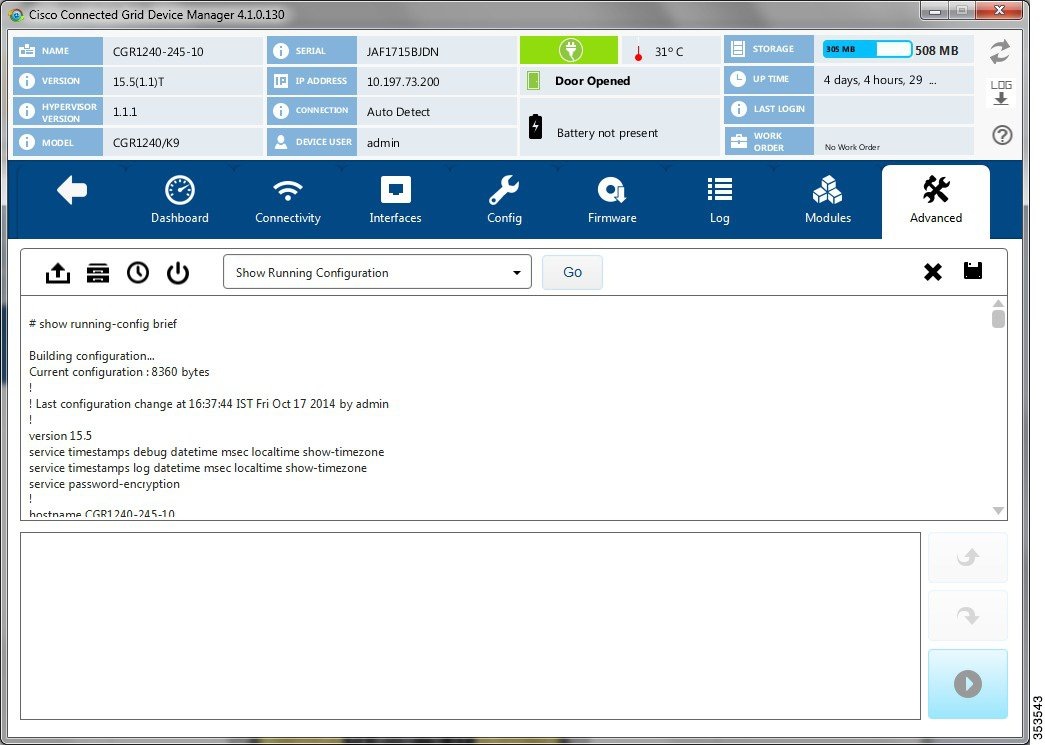Switch to the Log tab
Image resolution: width=1045 pixels, height=745 pixels.
[x=720, y=200]
